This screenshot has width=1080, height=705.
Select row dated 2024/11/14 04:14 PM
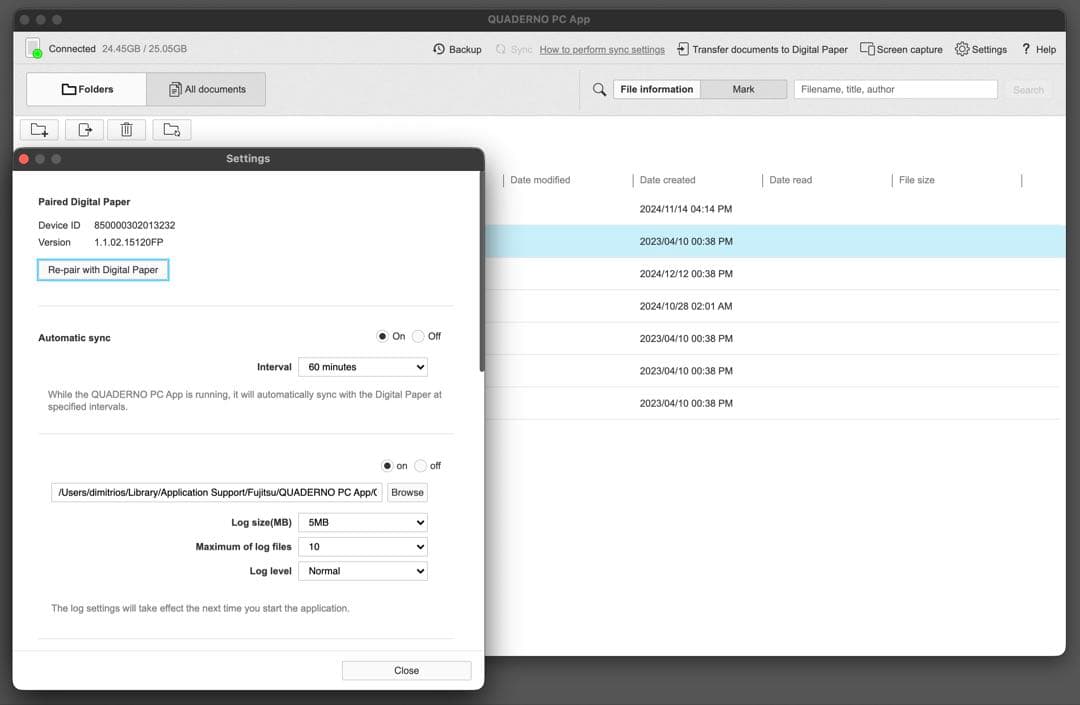771,209
